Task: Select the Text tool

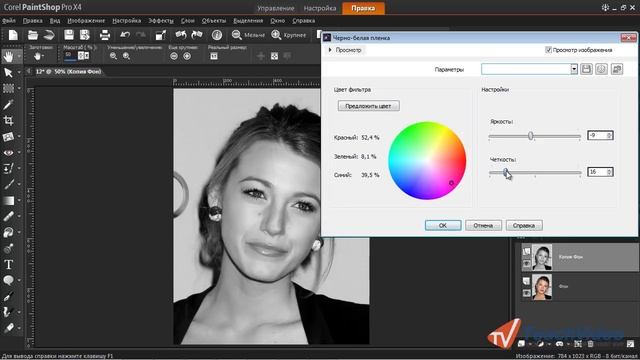Action: pos(8,264)
